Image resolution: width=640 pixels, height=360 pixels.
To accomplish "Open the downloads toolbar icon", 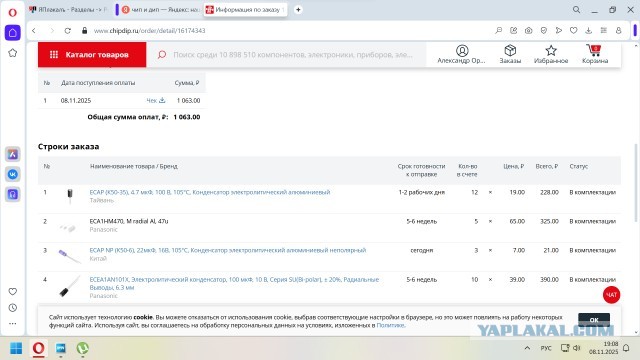I will click(x=589, y=31).
